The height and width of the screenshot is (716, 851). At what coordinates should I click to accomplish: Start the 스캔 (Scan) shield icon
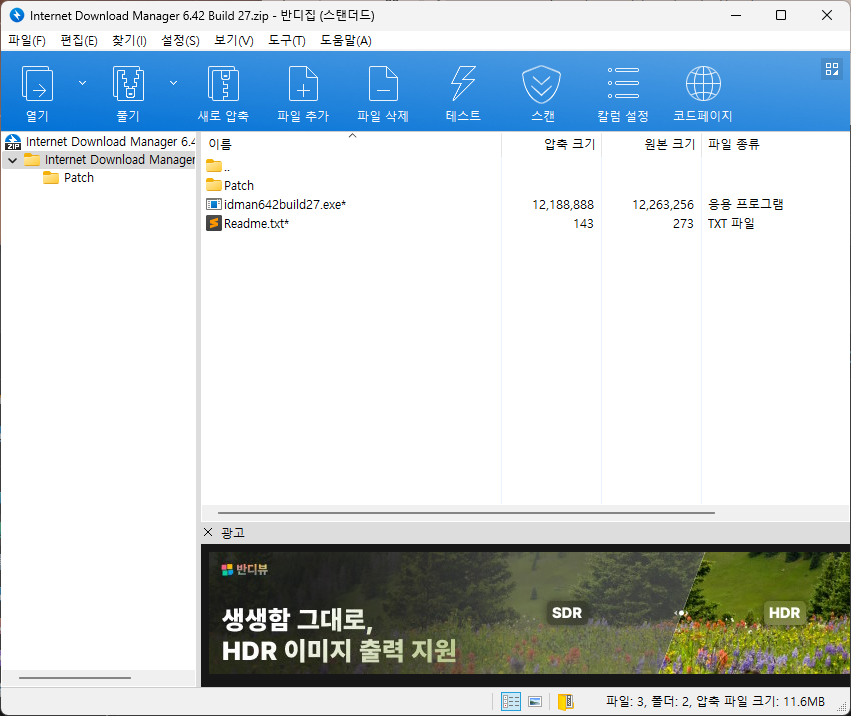(542, 93)
